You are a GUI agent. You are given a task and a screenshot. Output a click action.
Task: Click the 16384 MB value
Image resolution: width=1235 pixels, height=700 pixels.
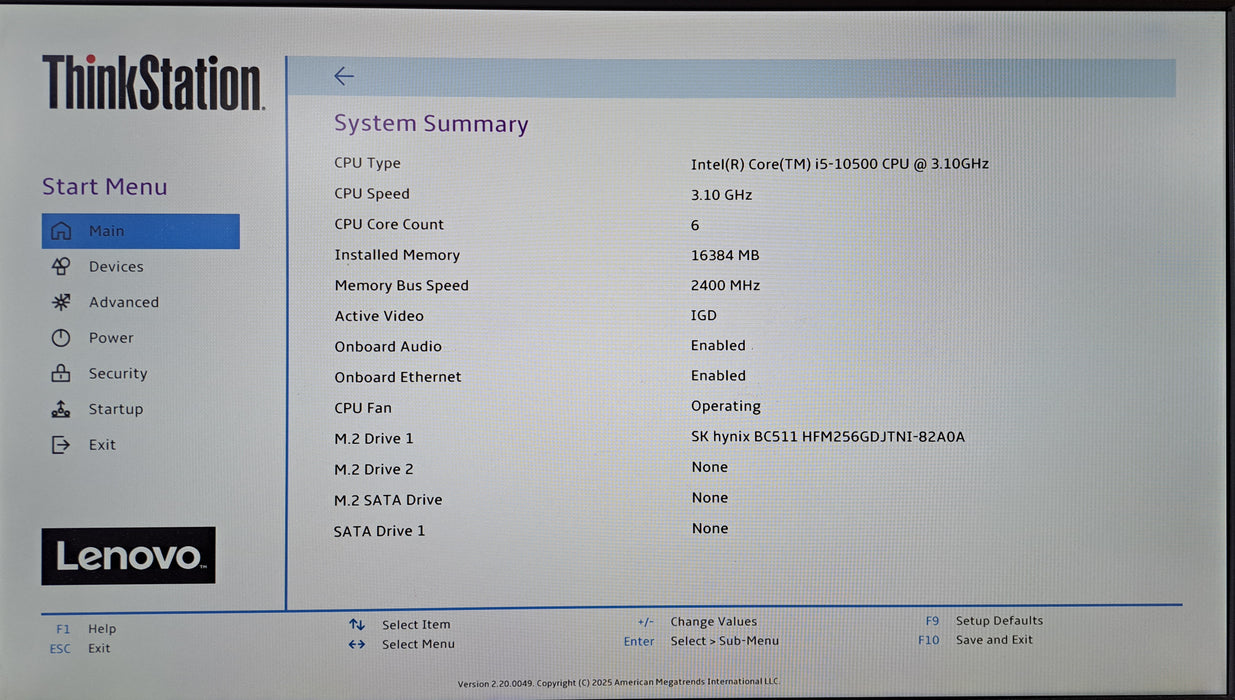pos(725,256)
